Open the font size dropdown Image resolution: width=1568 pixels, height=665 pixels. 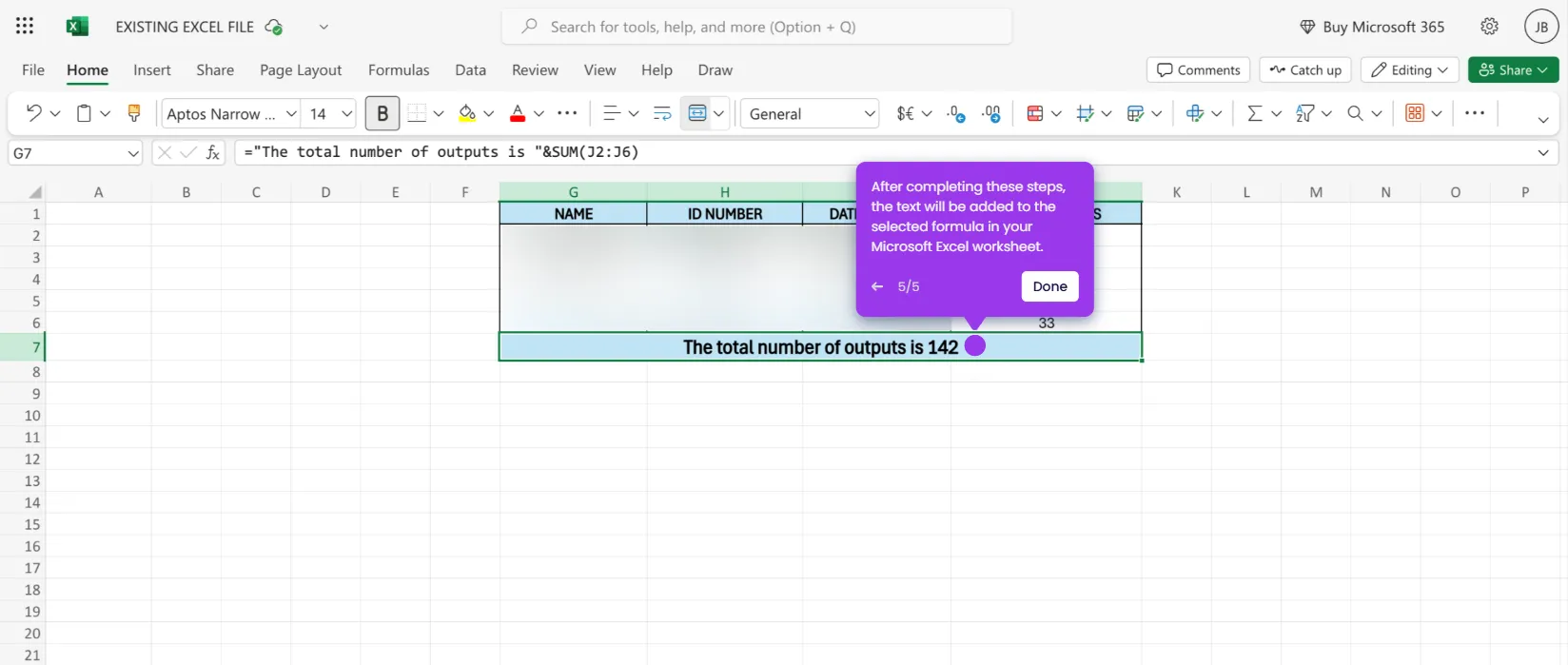346,113
